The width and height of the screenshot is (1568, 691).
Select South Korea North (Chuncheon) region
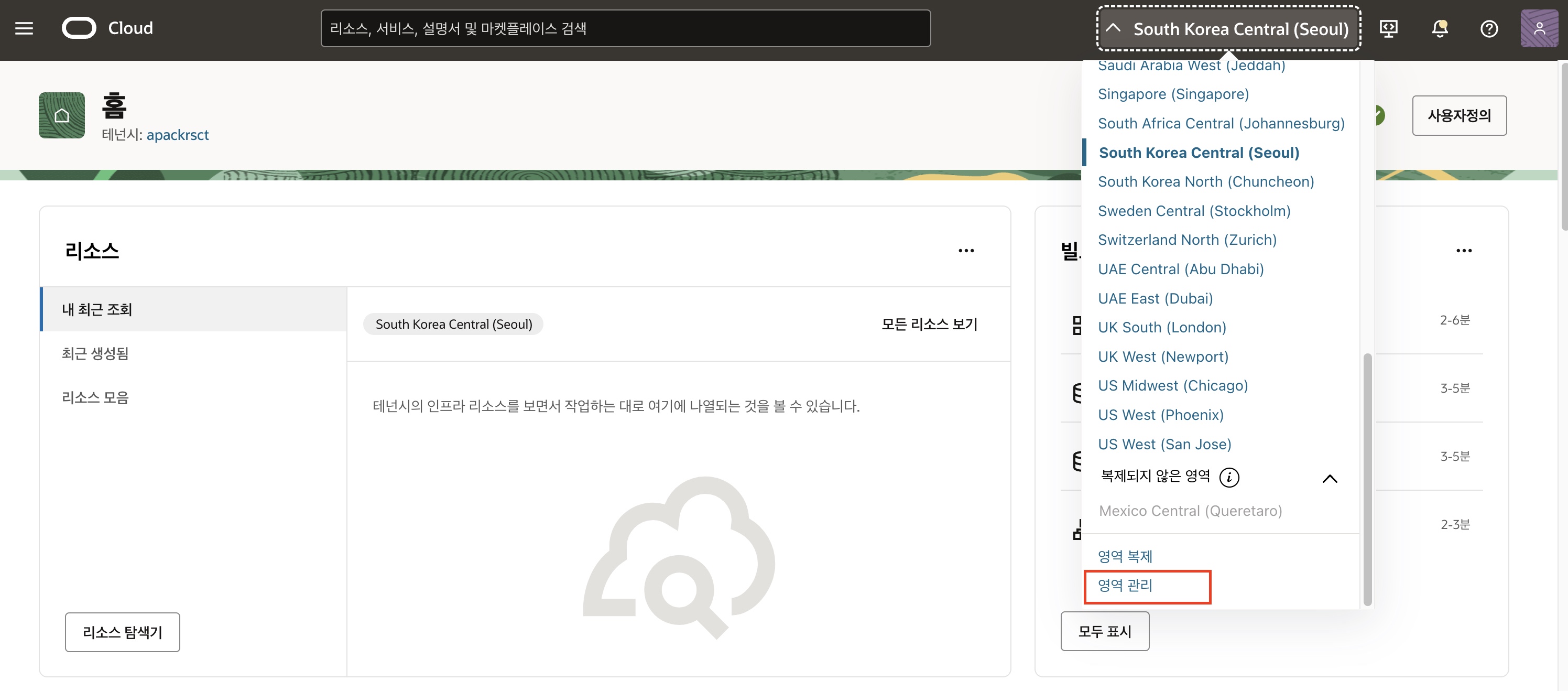[x=1205, y=181]
